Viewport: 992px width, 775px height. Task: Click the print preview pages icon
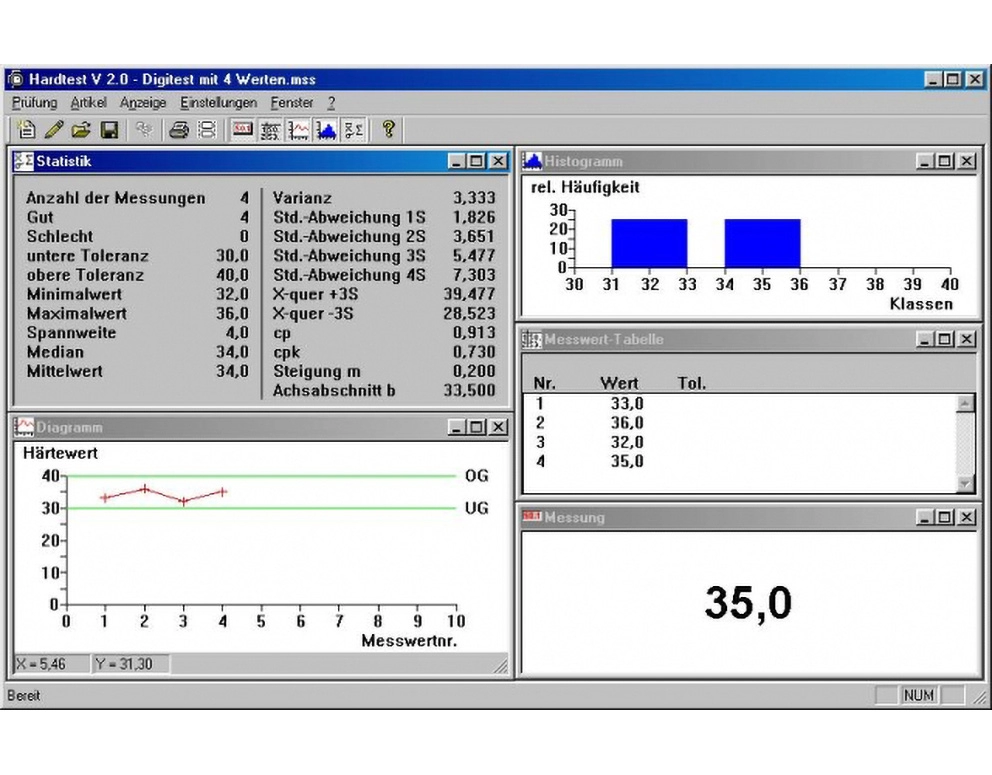(x=207, y=130)
